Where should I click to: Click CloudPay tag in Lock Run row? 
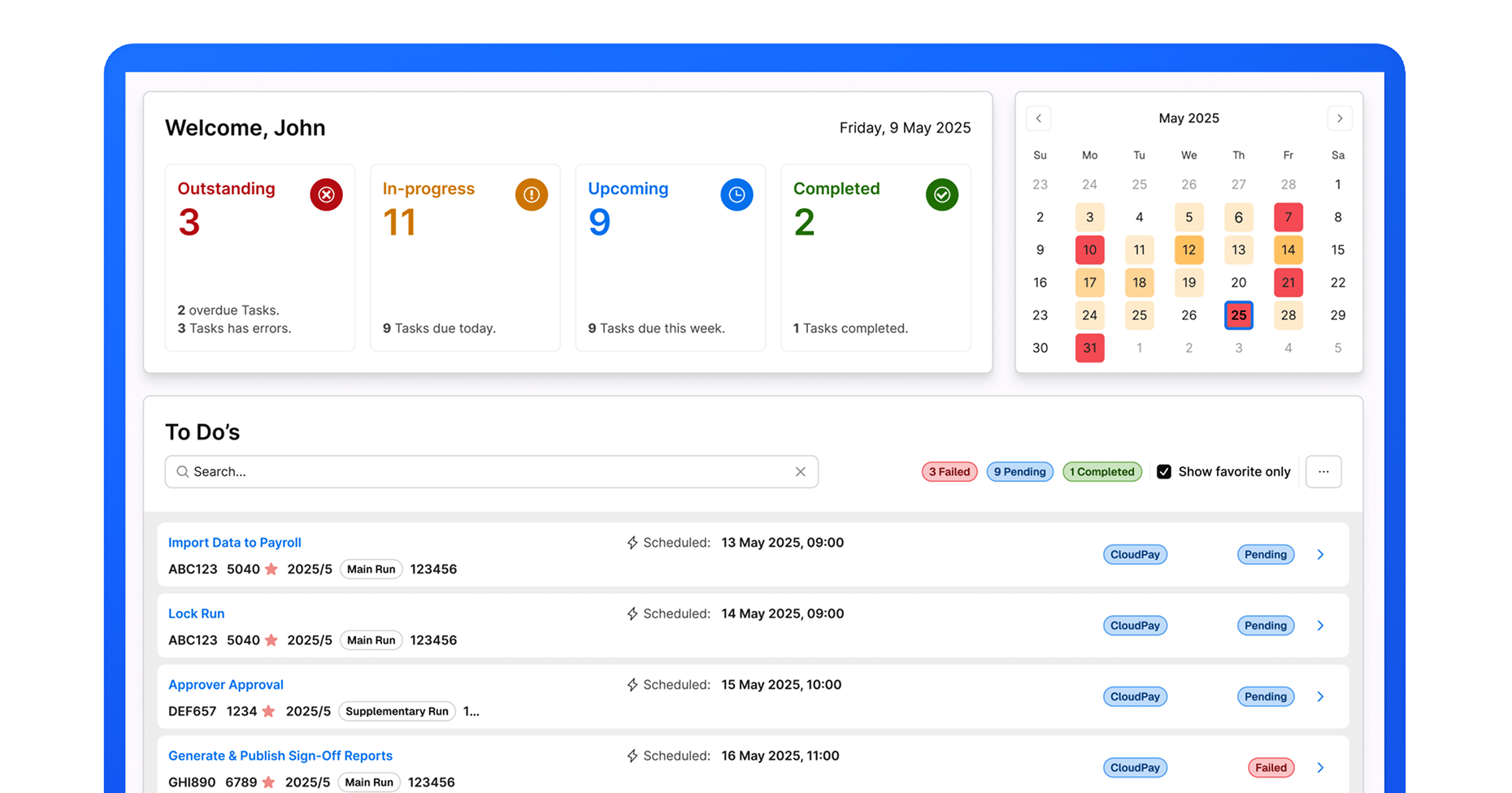1135,626
